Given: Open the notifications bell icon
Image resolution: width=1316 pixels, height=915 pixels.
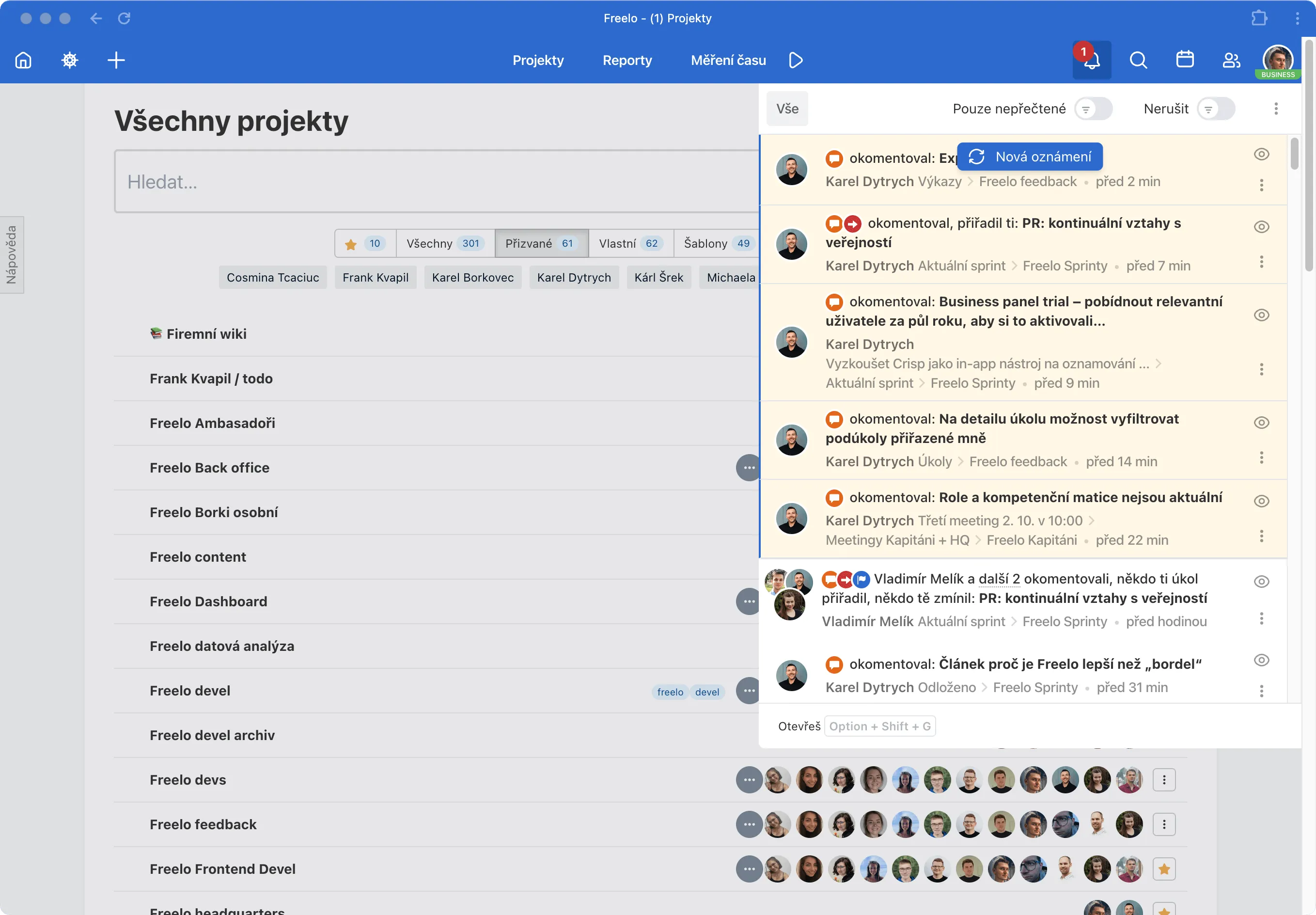Looking at the screenshot, I should (x=1092, y=60).
